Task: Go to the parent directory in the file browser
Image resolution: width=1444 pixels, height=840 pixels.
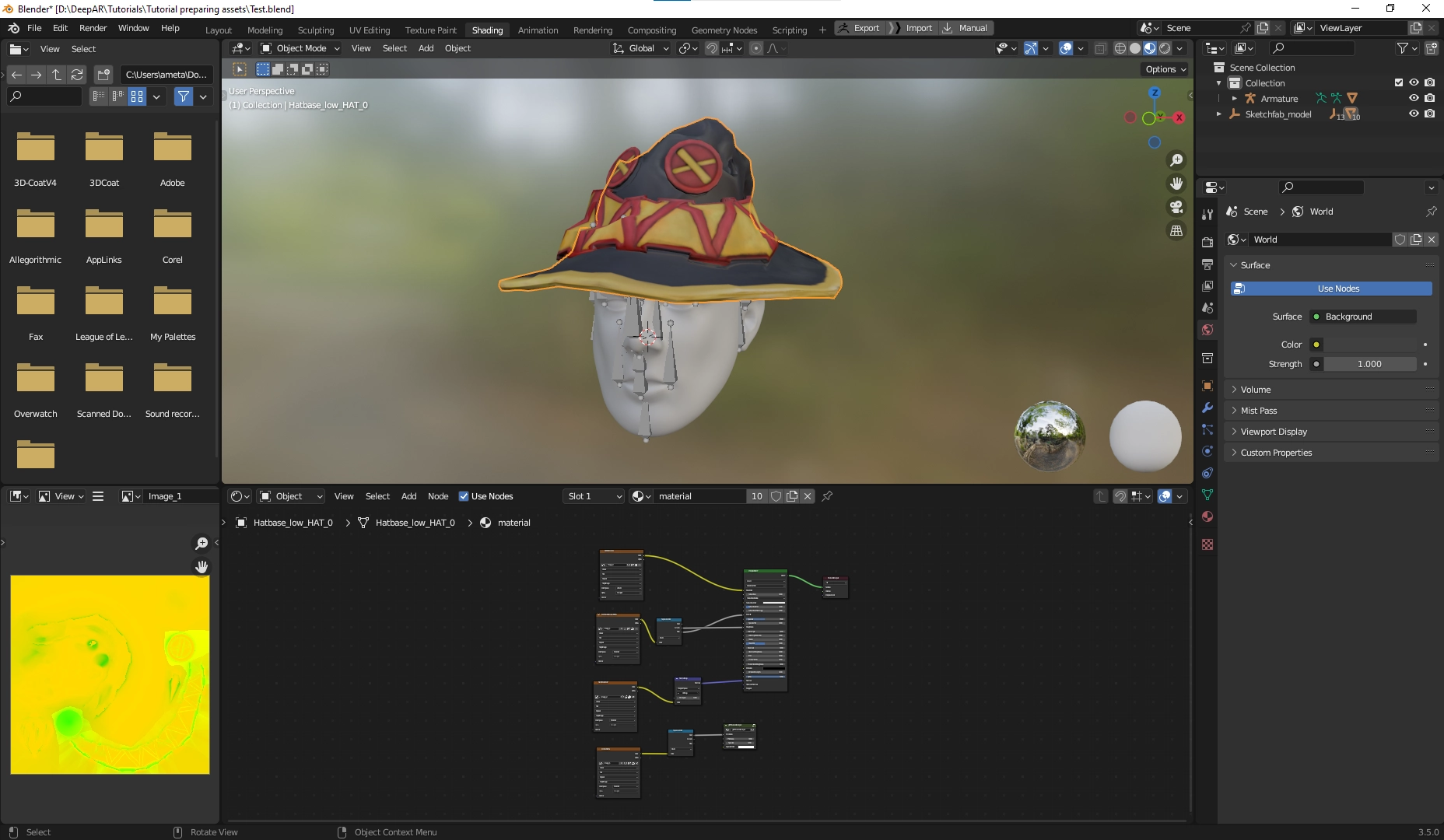Action: [57, 75]
